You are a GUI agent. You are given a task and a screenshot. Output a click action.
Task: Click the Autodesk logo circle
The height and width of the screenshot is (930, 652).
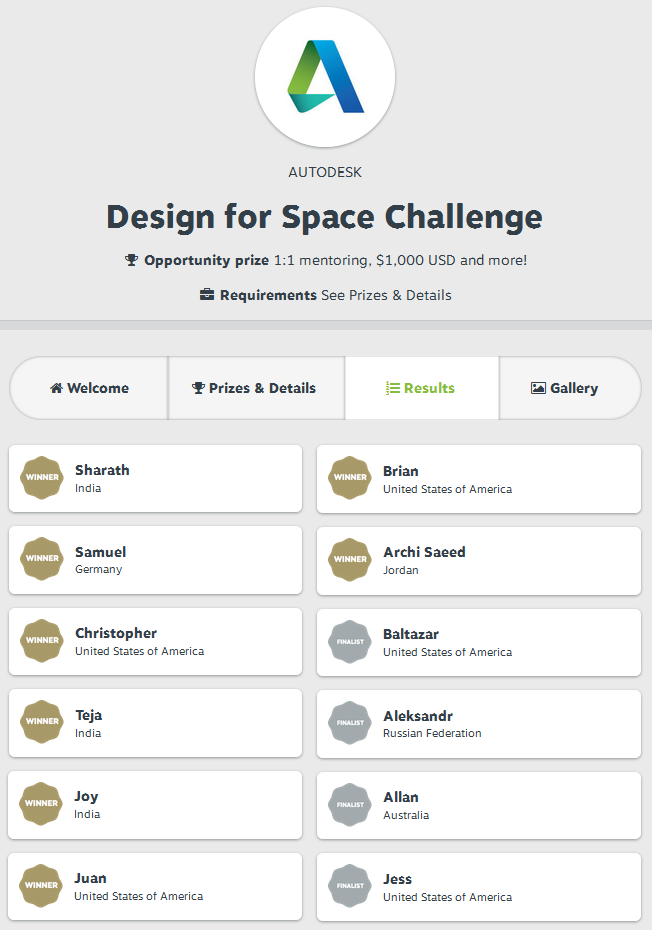pyautogui.click(x=325, y=77)
